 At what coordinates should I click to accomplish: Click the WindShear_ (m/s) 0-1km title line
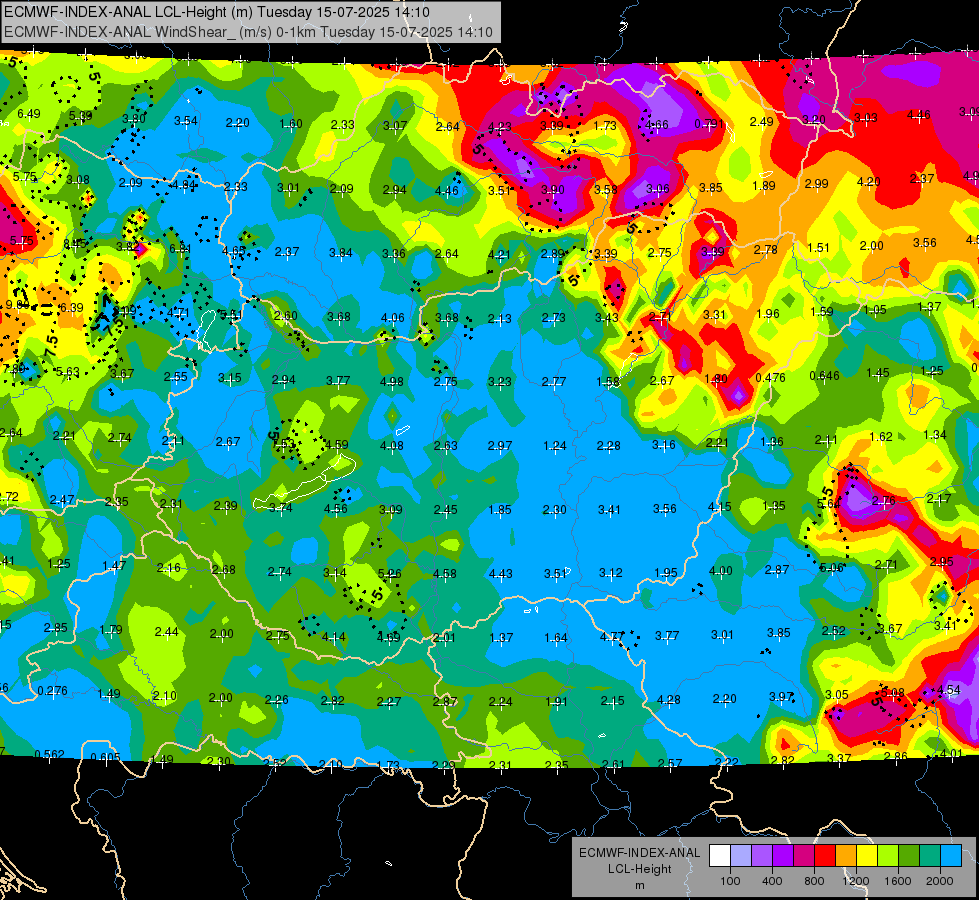point(248,32)
